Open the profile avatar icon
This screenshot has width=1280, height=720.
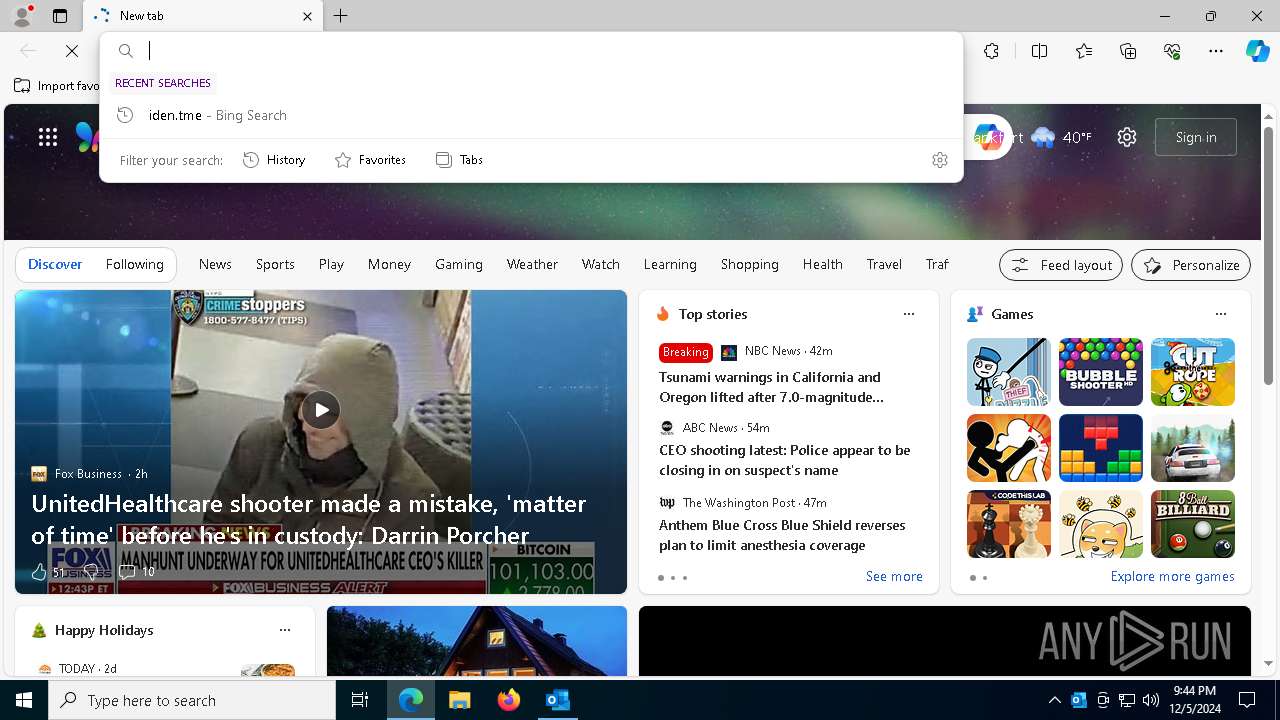pyautogui.click(x=22, y=16)
